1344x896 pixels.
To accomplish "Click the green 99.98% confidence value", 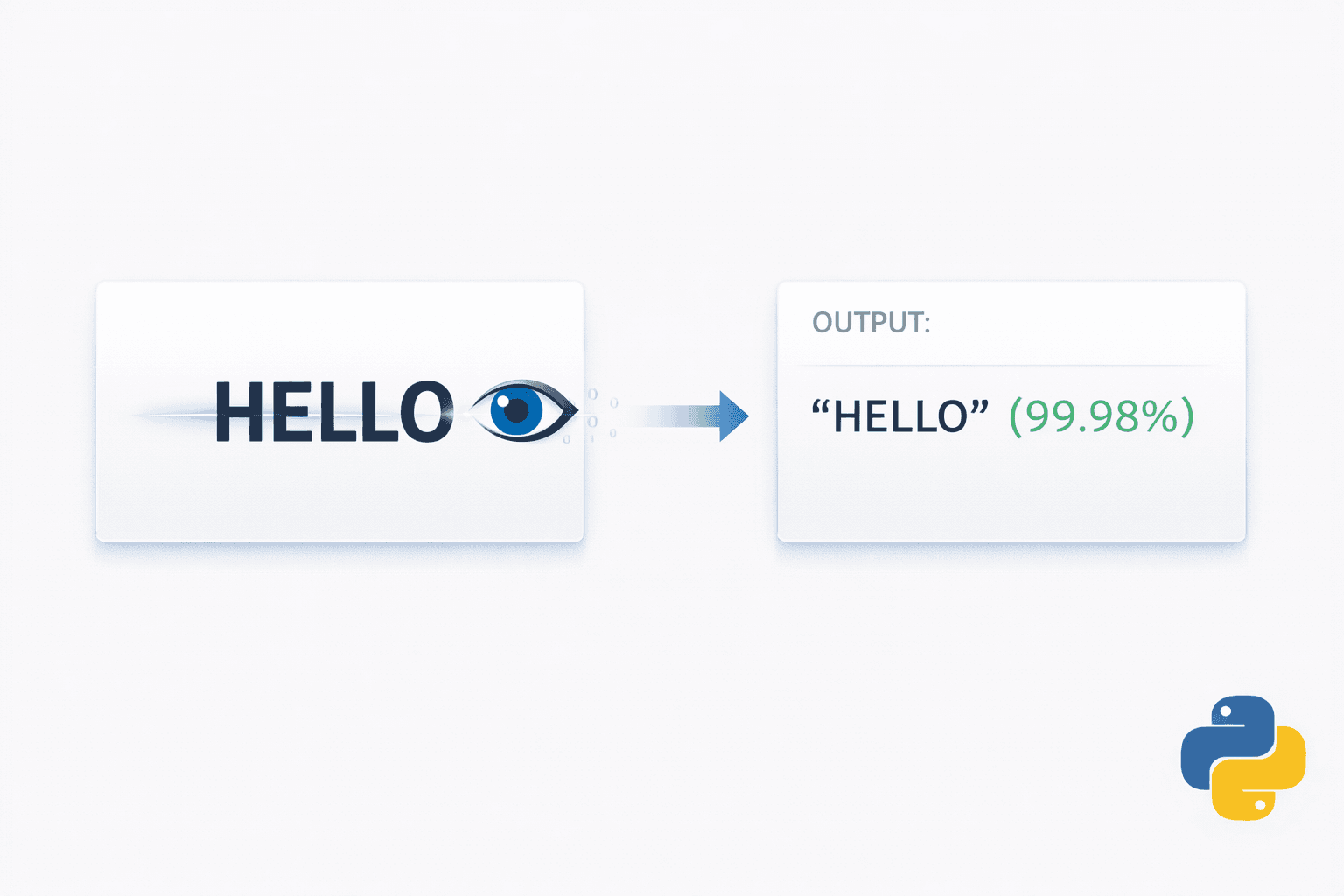I will [x=1101, y=416].
